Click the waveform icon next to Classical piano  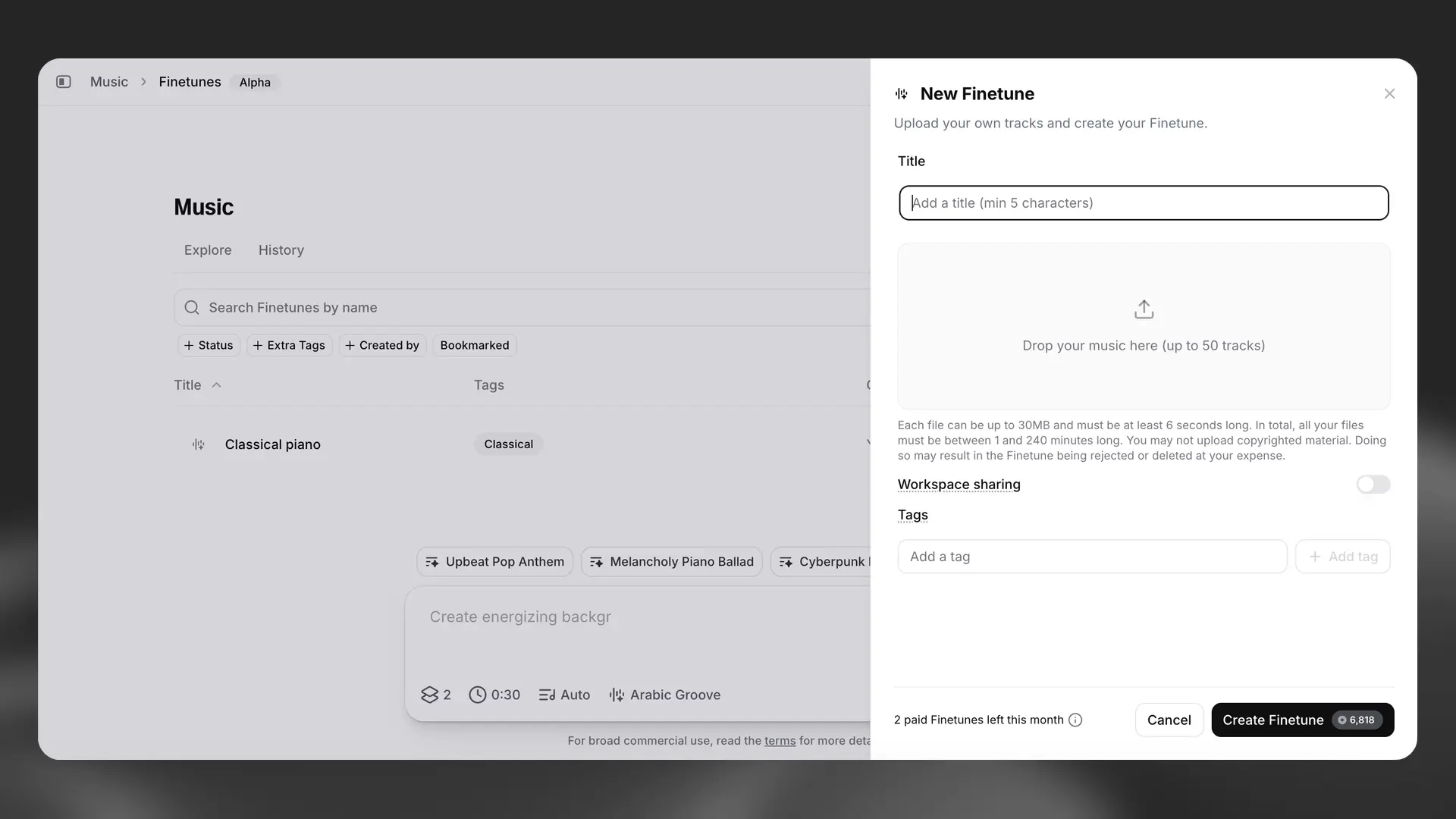pos(199,444)
